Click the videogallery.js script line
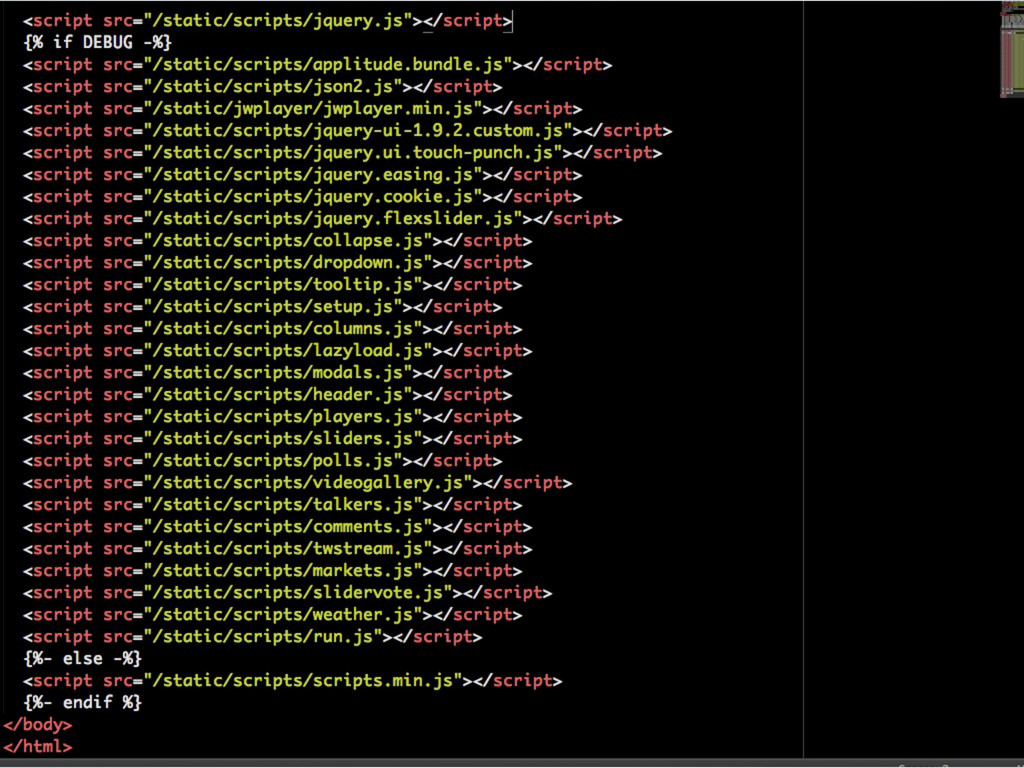 click(298, 483)
